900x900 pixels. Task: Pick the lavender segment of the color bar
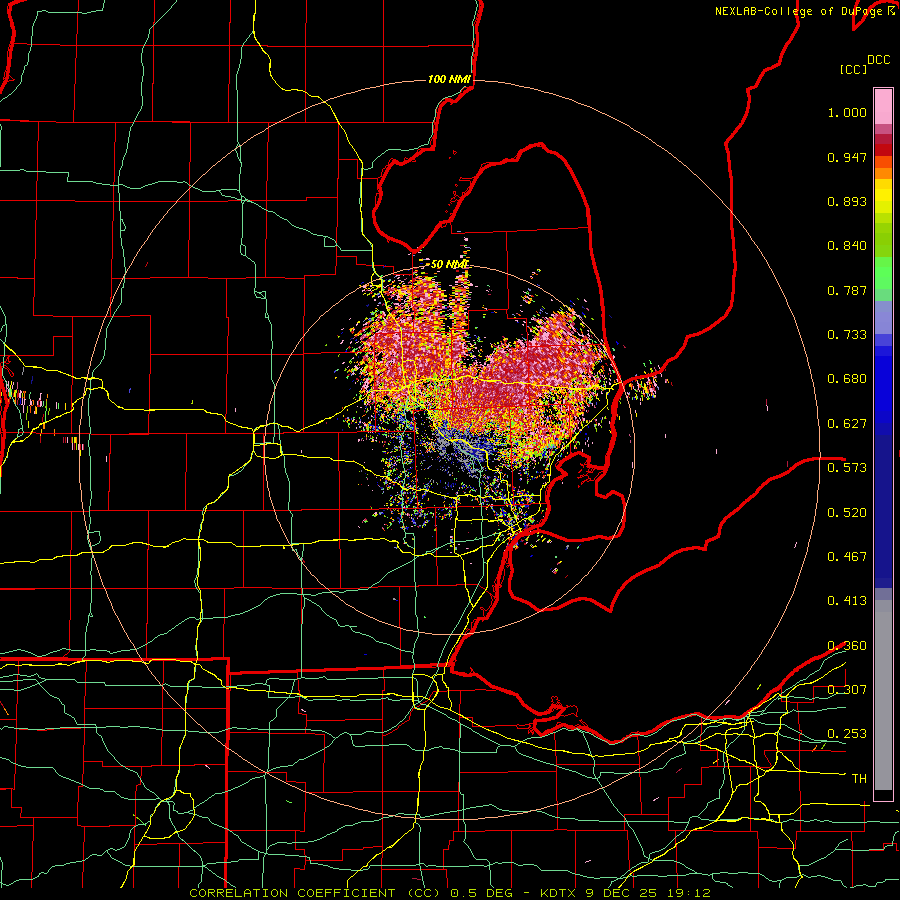[883, 317]
